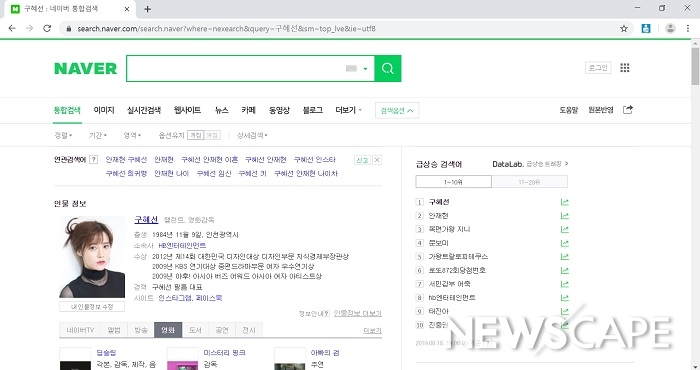Select the 앨범 profile tab

[x=114, y=330]
